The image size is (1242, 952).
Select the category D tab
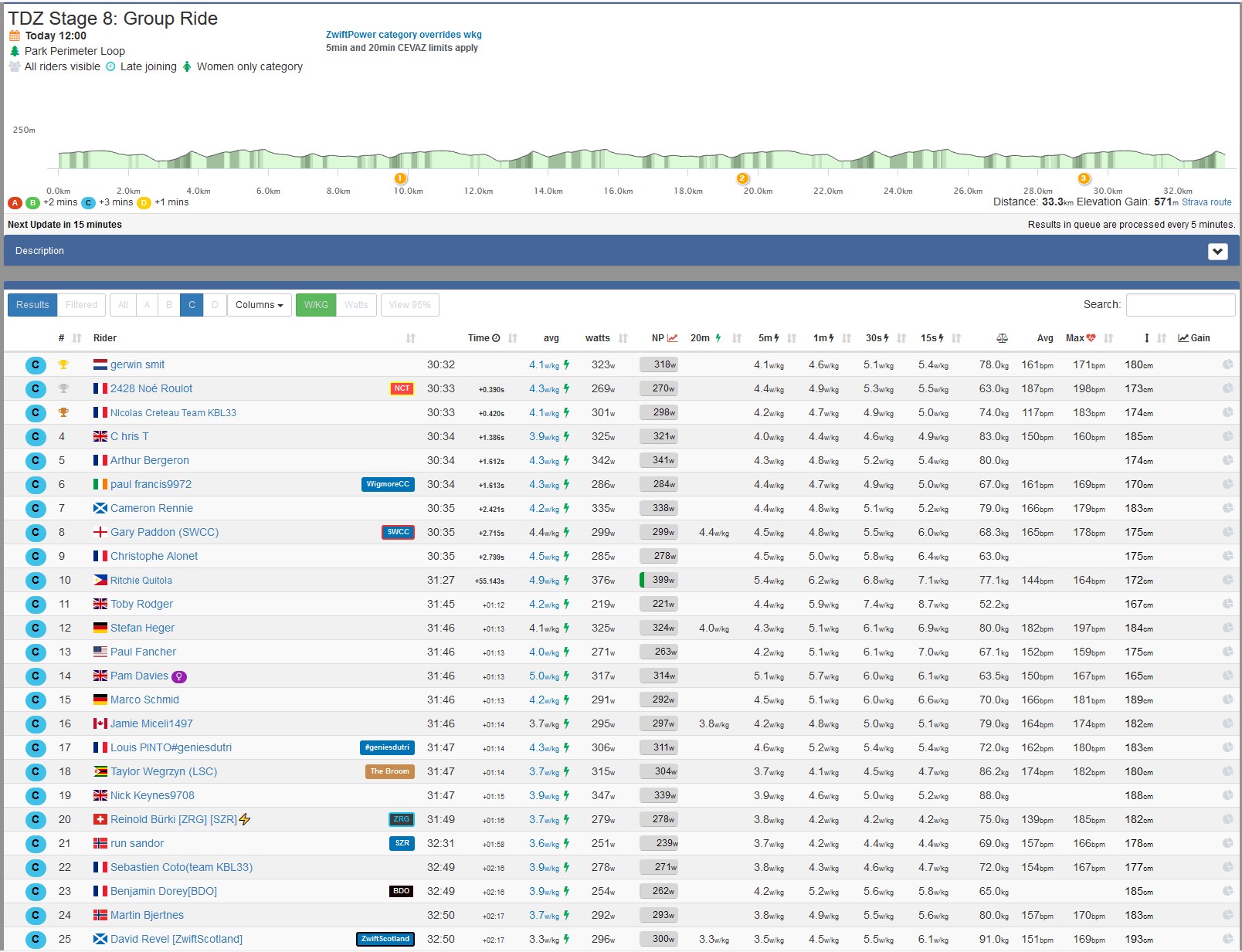pos(215,305)
